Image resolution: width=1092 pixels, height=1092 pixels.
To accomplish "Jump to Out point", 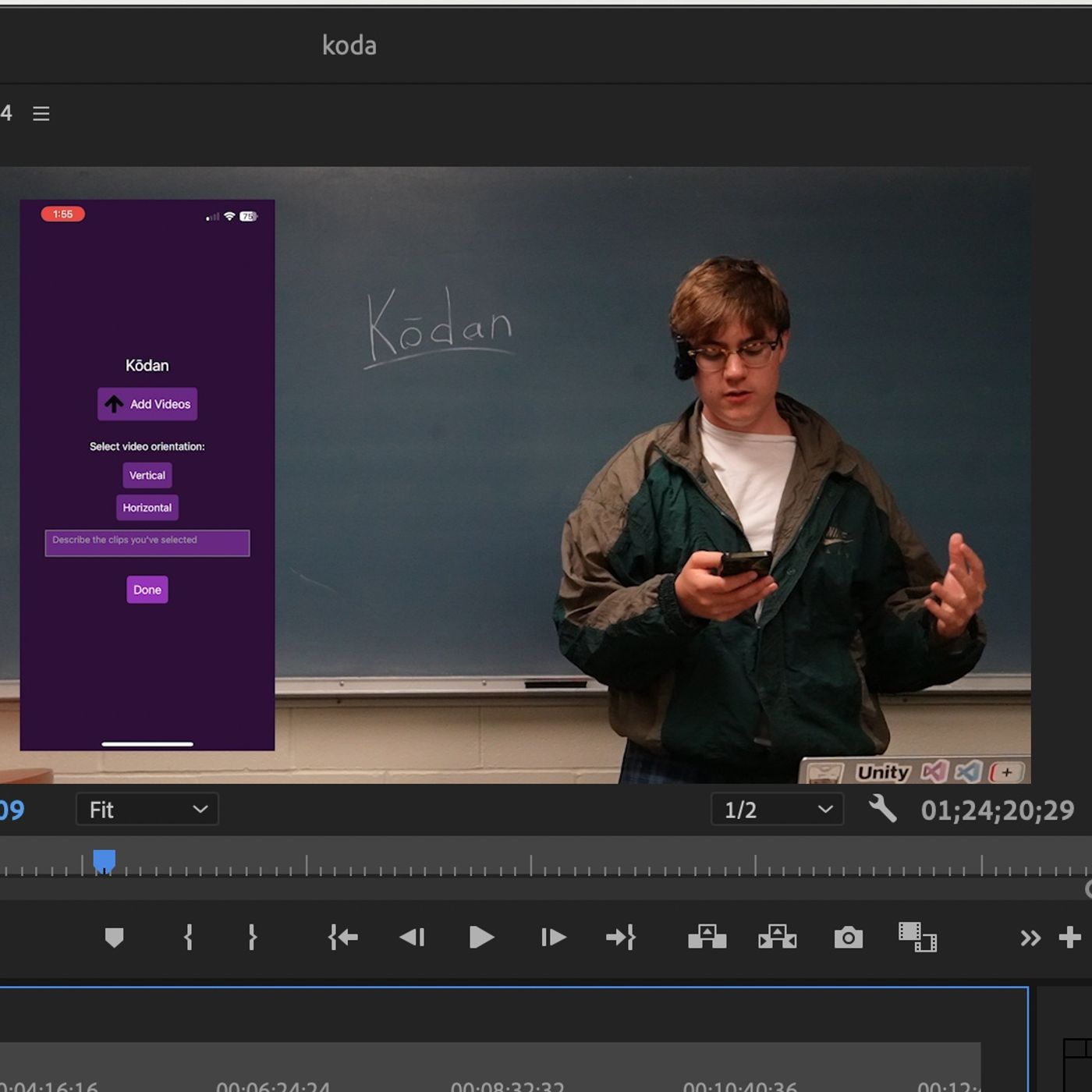I will click(621, 937).
